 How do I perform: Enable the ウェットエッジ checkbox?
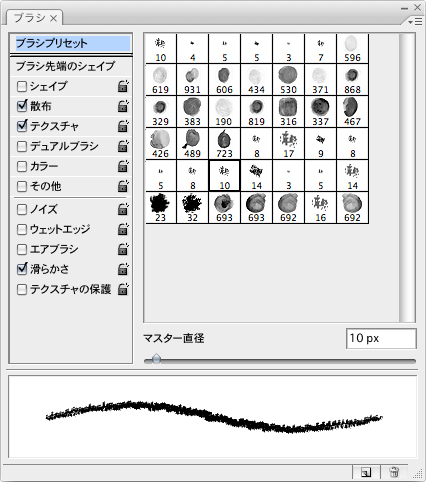[22, 229]
